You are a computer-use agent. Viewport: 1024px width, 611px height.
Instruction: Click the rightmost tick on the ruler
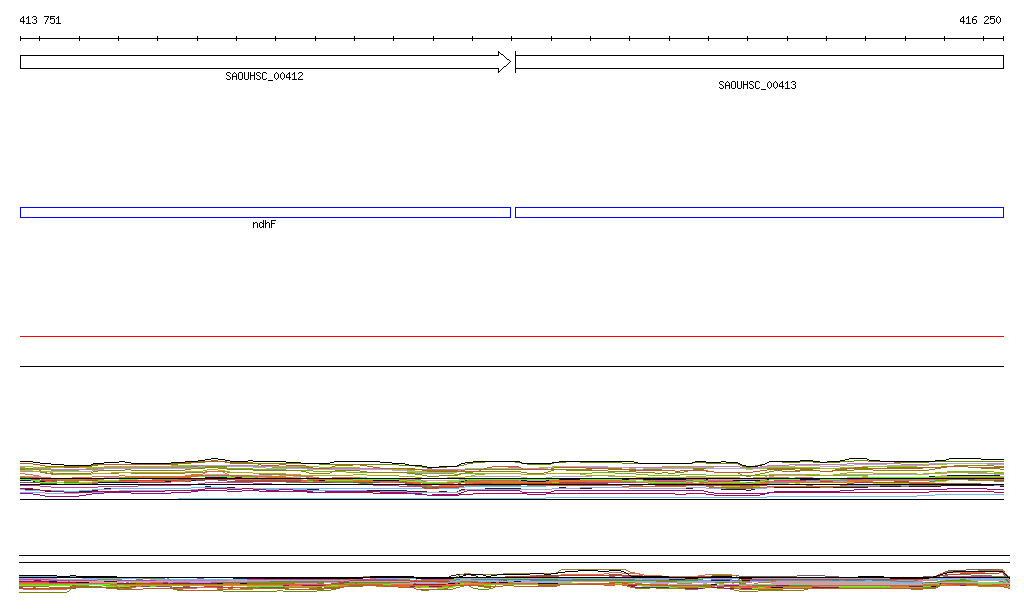(1002, 39)
